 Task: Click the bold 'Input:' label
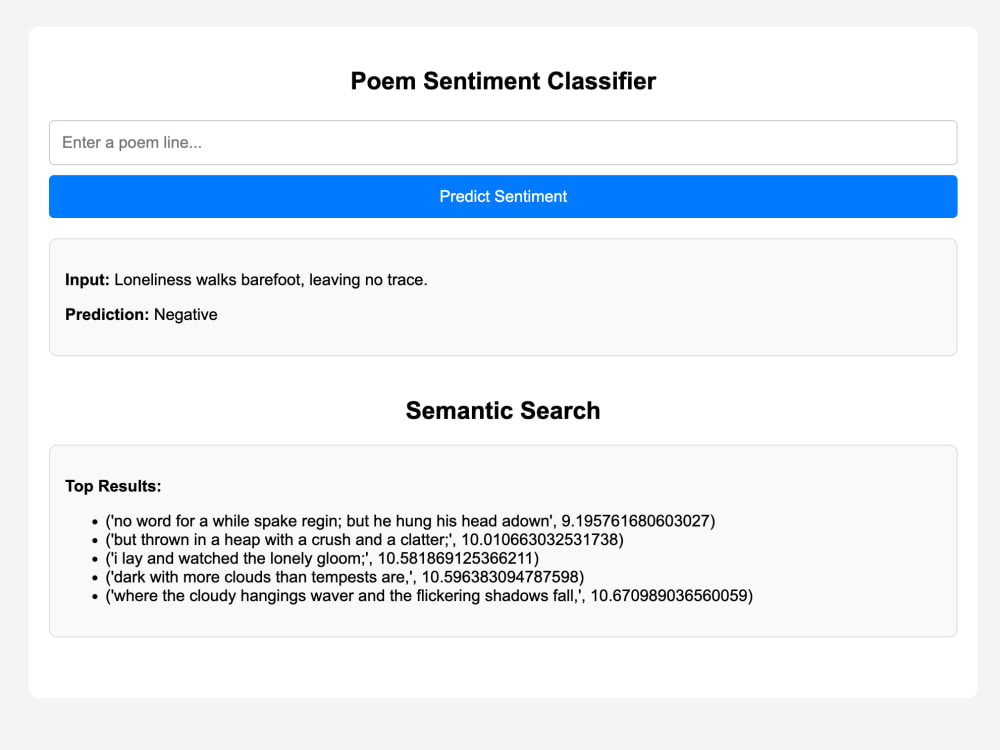click(87, 280)
